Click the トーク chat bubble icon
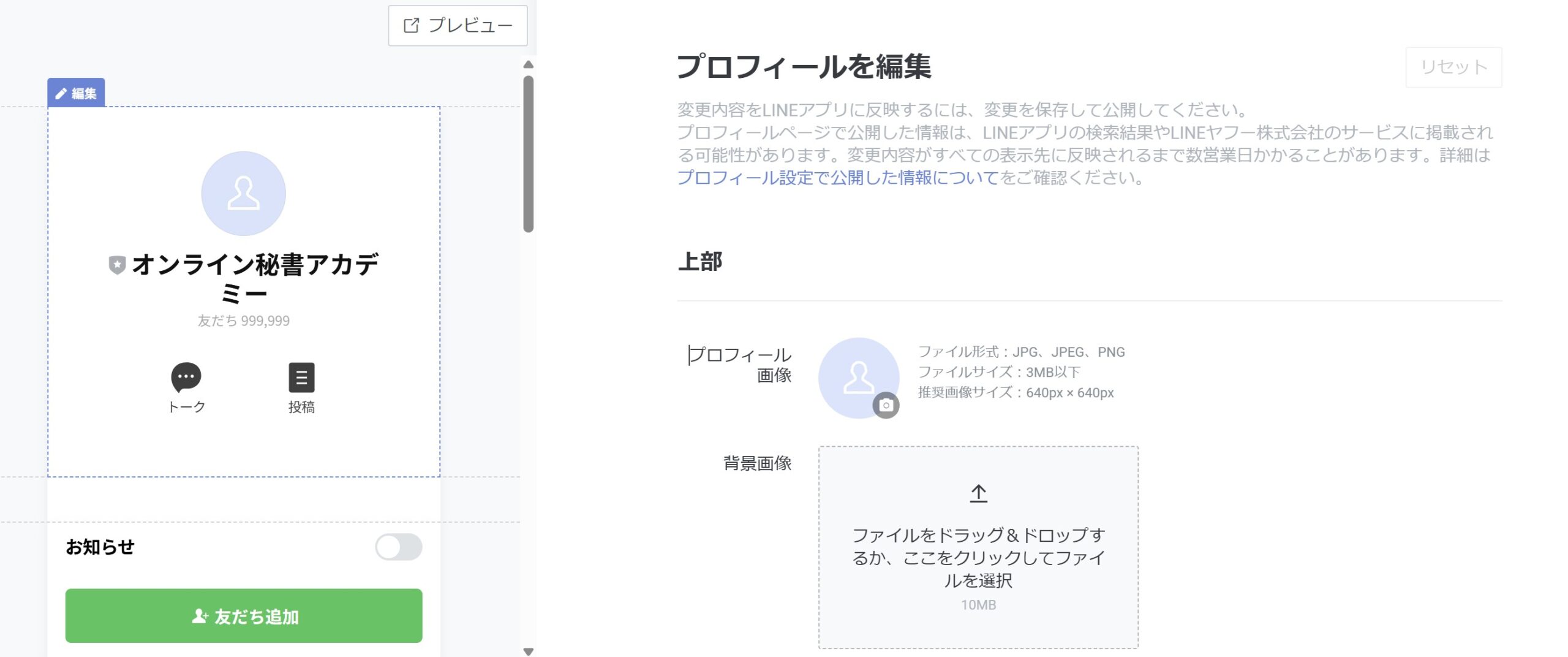1568x657 pixels. [x=186, y=377]
